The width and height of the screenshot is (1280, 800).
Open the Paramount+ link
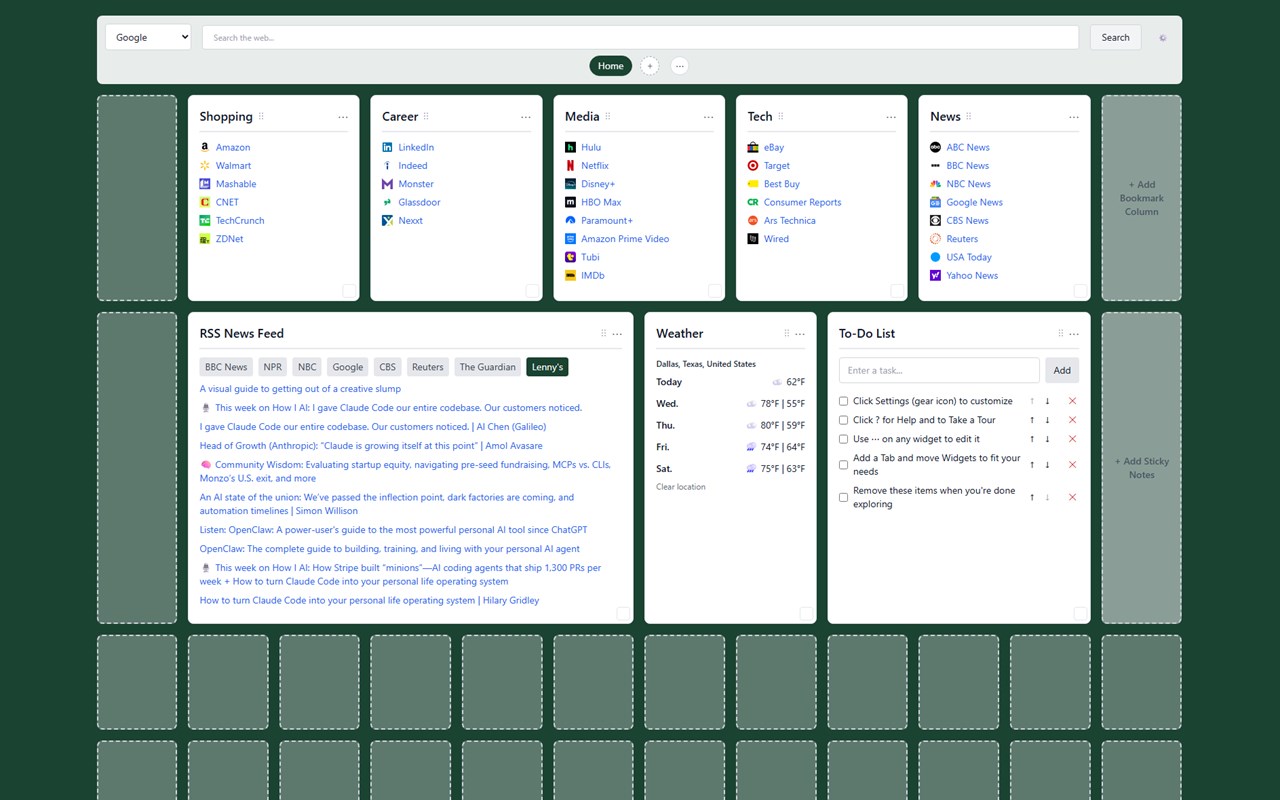point(607,221)
